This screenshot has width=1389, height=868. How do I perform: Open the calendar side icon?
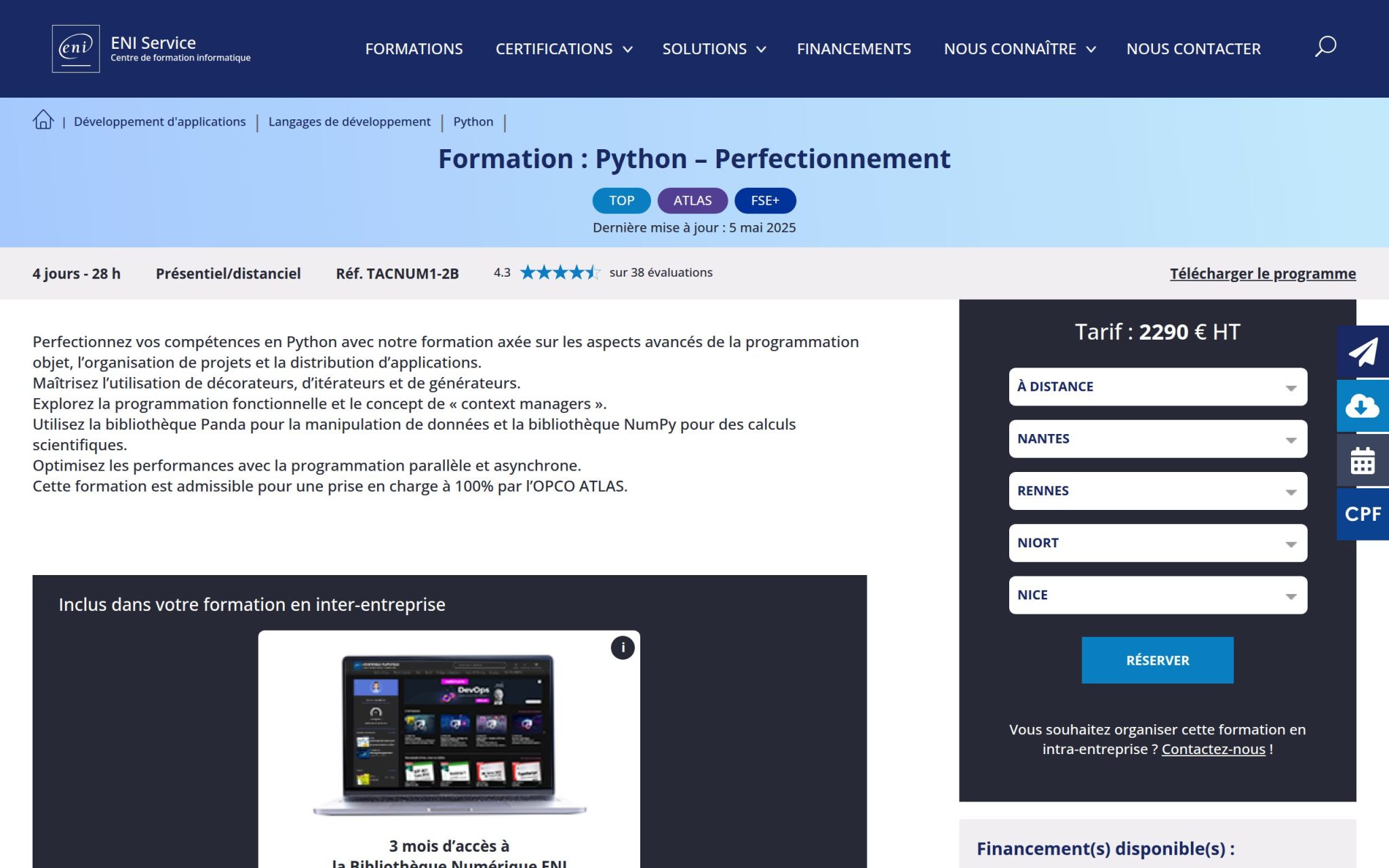1363,460
